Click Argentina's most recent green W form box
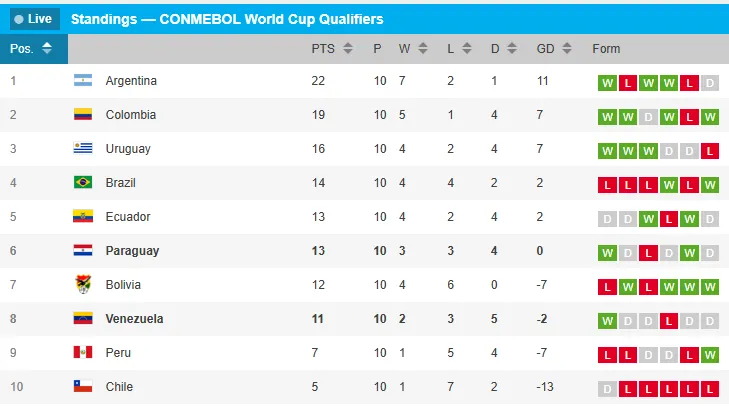729x410 pixels. point(669,84)
